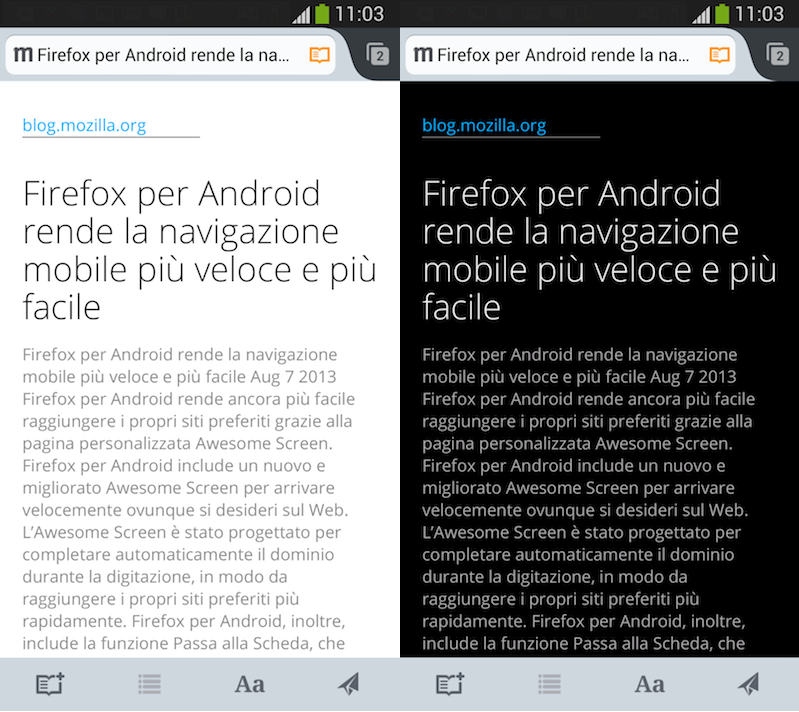This screenshot has height=712, width=799.
Task: Tap the green battery icon in the left status bar
Action: pos(322,13)
